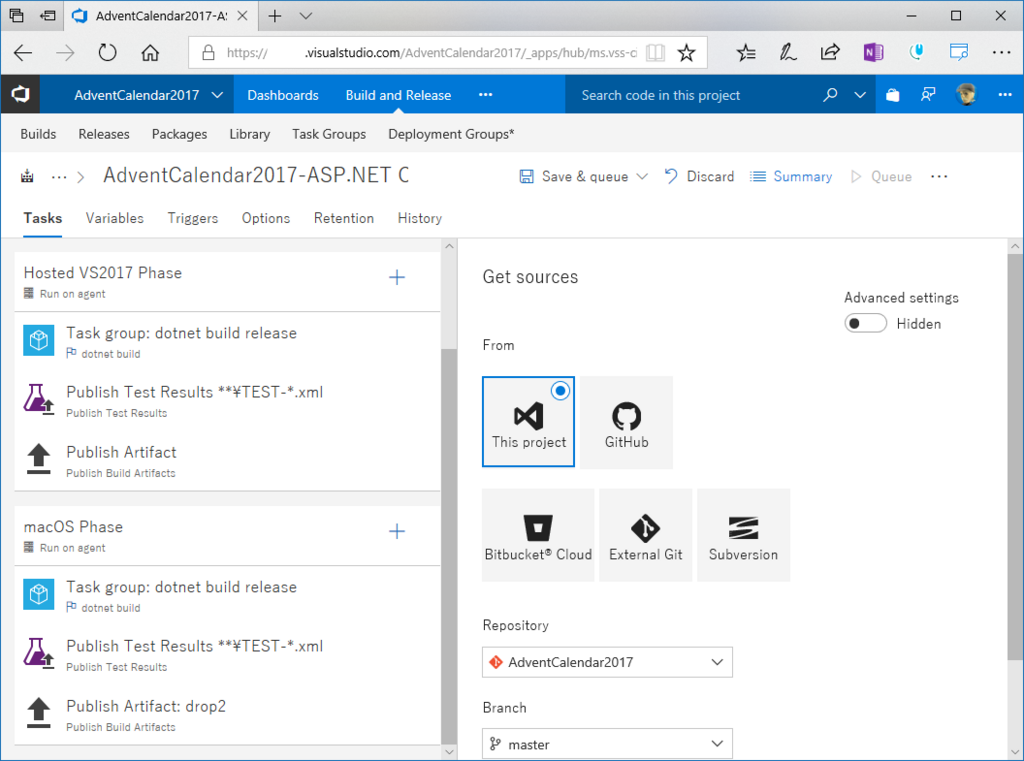Click the browser favorites star icon
The width and height of the screenshot is (1024, 761).
point(686,53)
